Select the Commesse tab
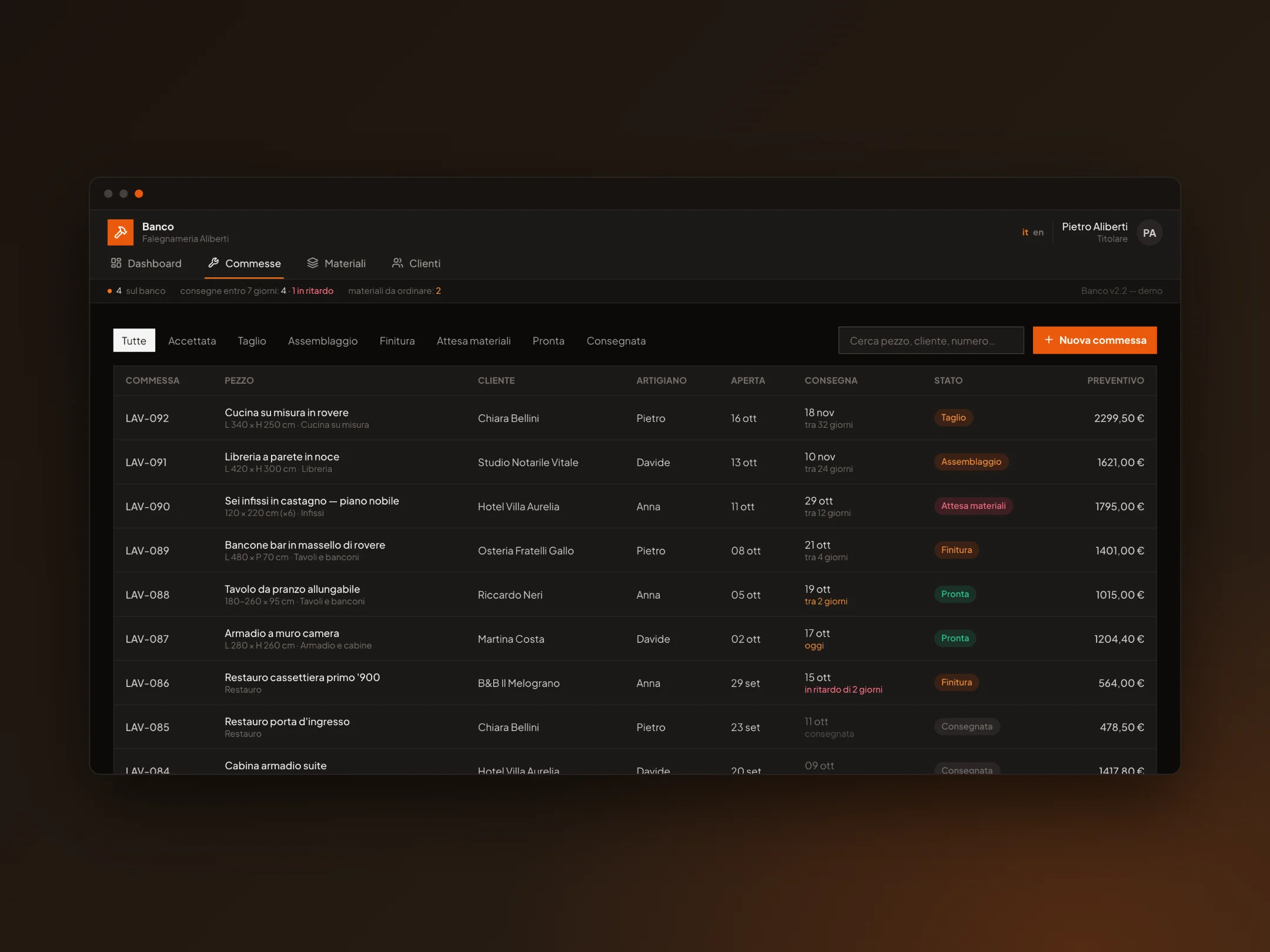Screen dimensions: 1270x952 [x=245, y=263]
